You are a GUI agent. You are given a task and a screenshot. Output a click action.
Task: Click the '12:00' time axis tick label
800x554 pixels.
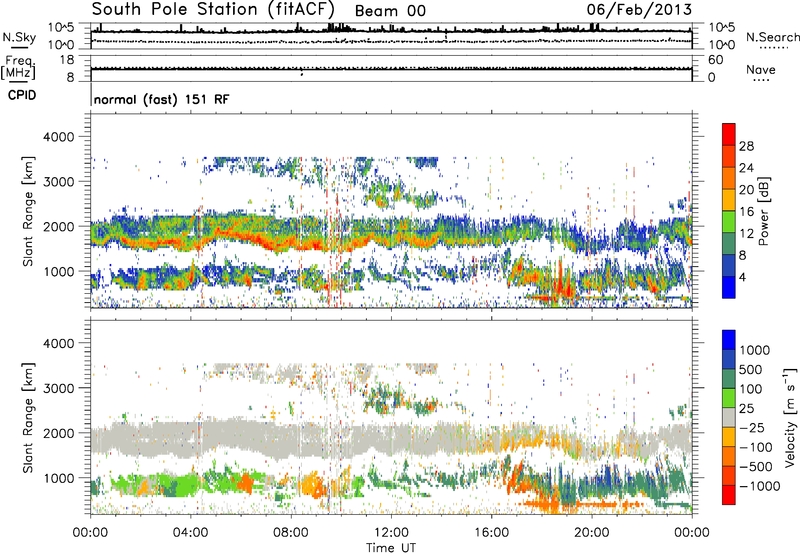[391, 533]
